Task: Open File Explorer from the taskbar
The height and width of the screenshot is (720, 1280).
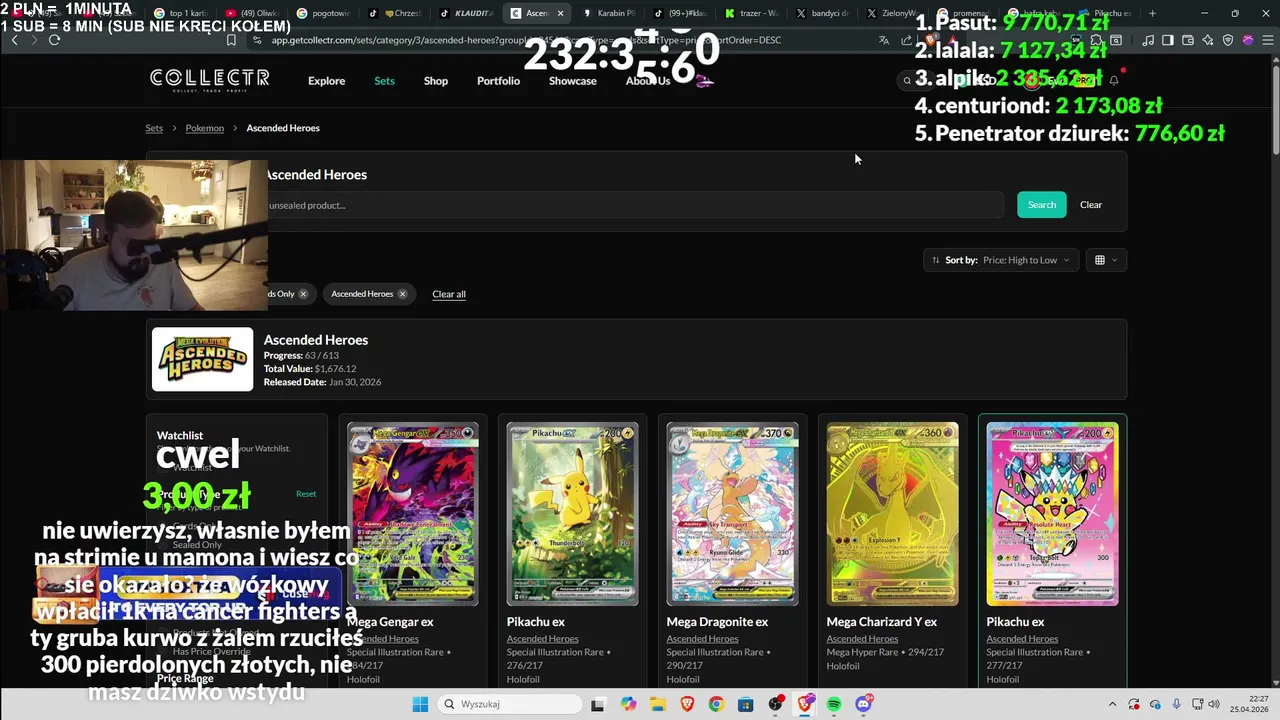Action: (658, 704)
